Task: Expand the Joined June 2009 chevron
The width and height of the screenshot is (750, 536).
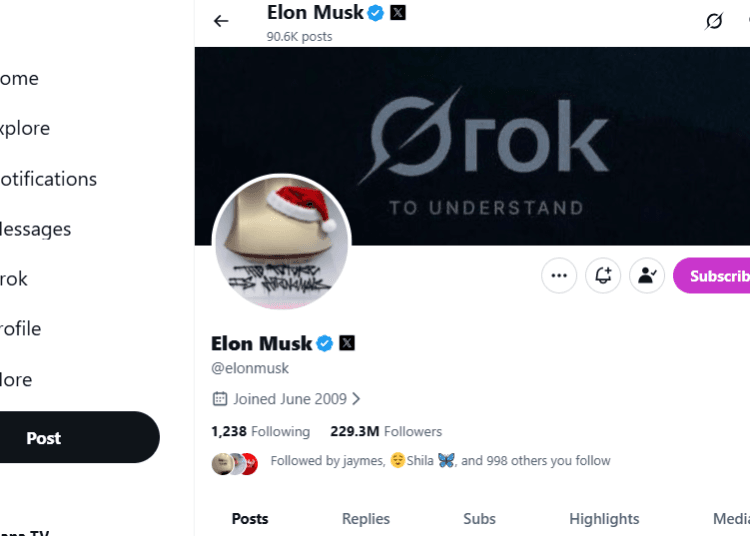Action: tap(357, 399)
